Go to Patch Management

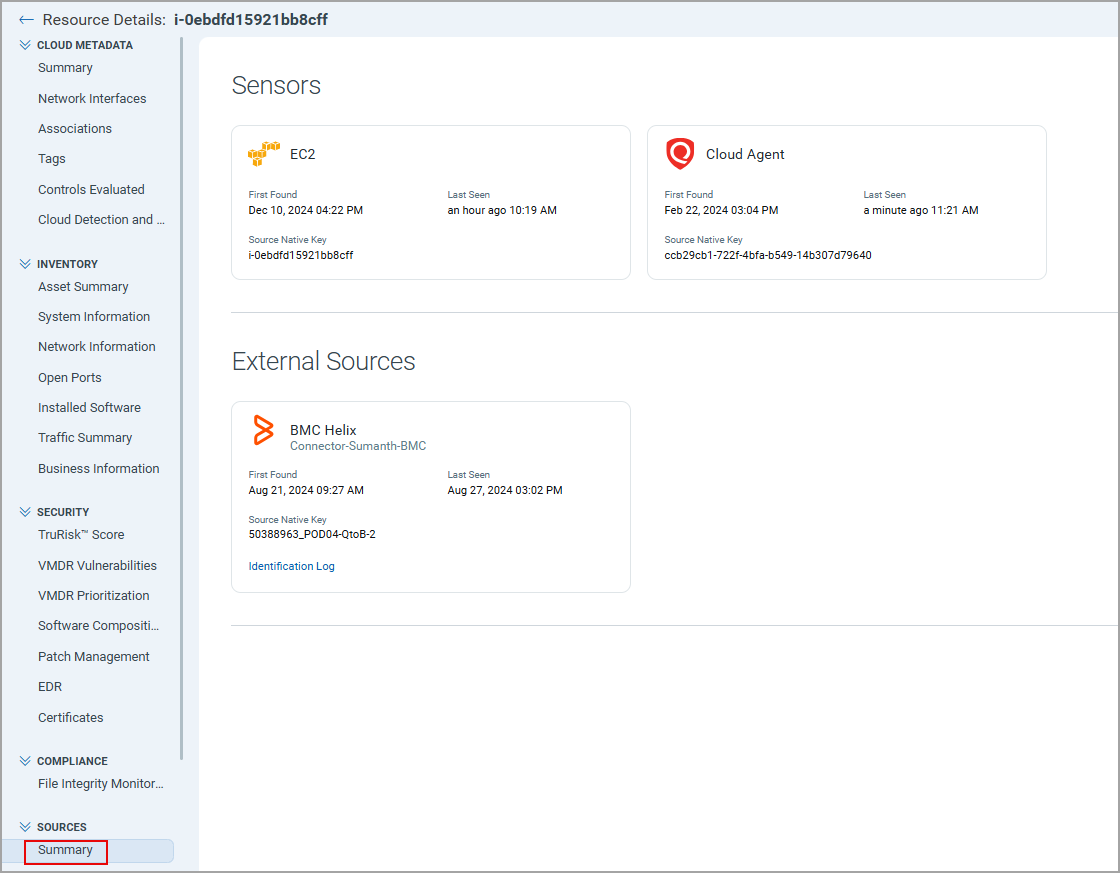point(94,657)
